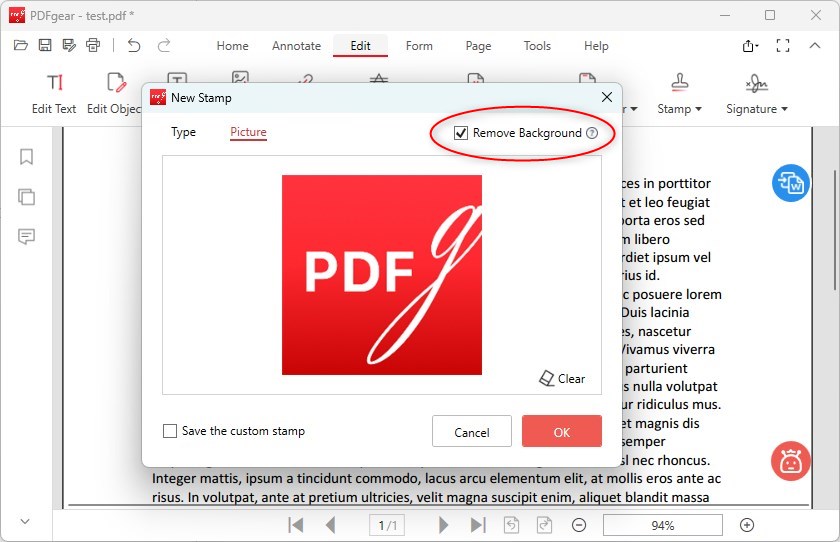Open the red AI chatbot assistant icon
This screenshot has width=840, height=542.
tap(790, 461)
